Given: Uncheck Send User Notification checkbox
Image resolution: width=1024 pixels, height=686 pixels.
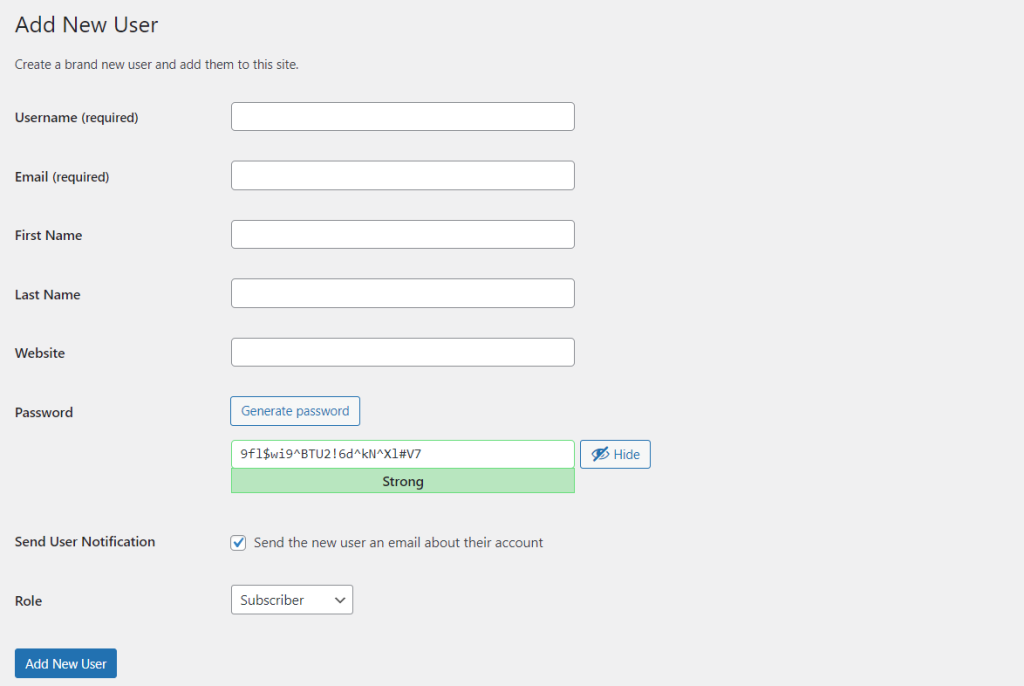Looking at the screenshot, I should [x=238, y=542].
